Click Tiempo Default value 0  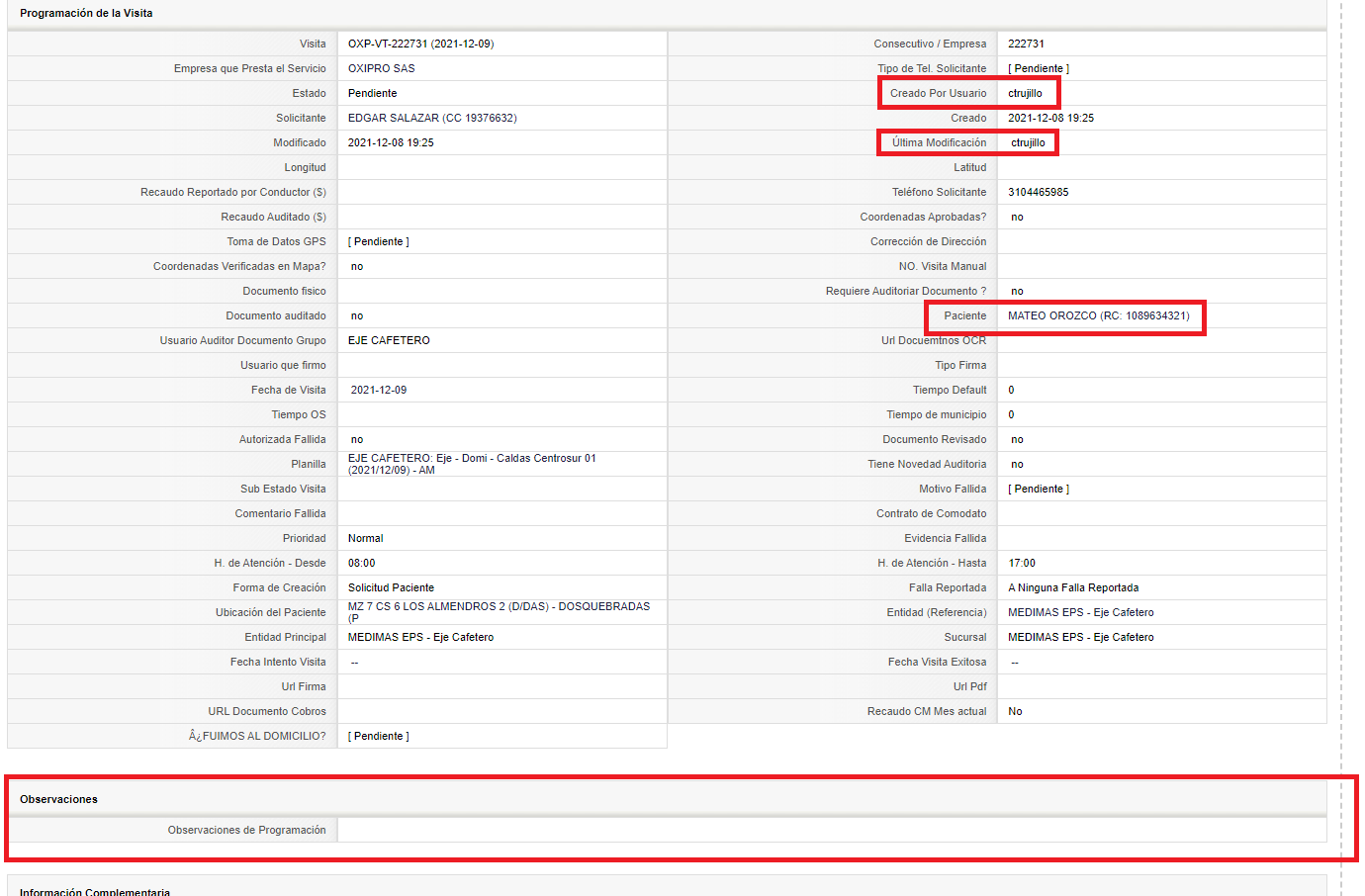pyautogui.click(x=1011, y=390)
